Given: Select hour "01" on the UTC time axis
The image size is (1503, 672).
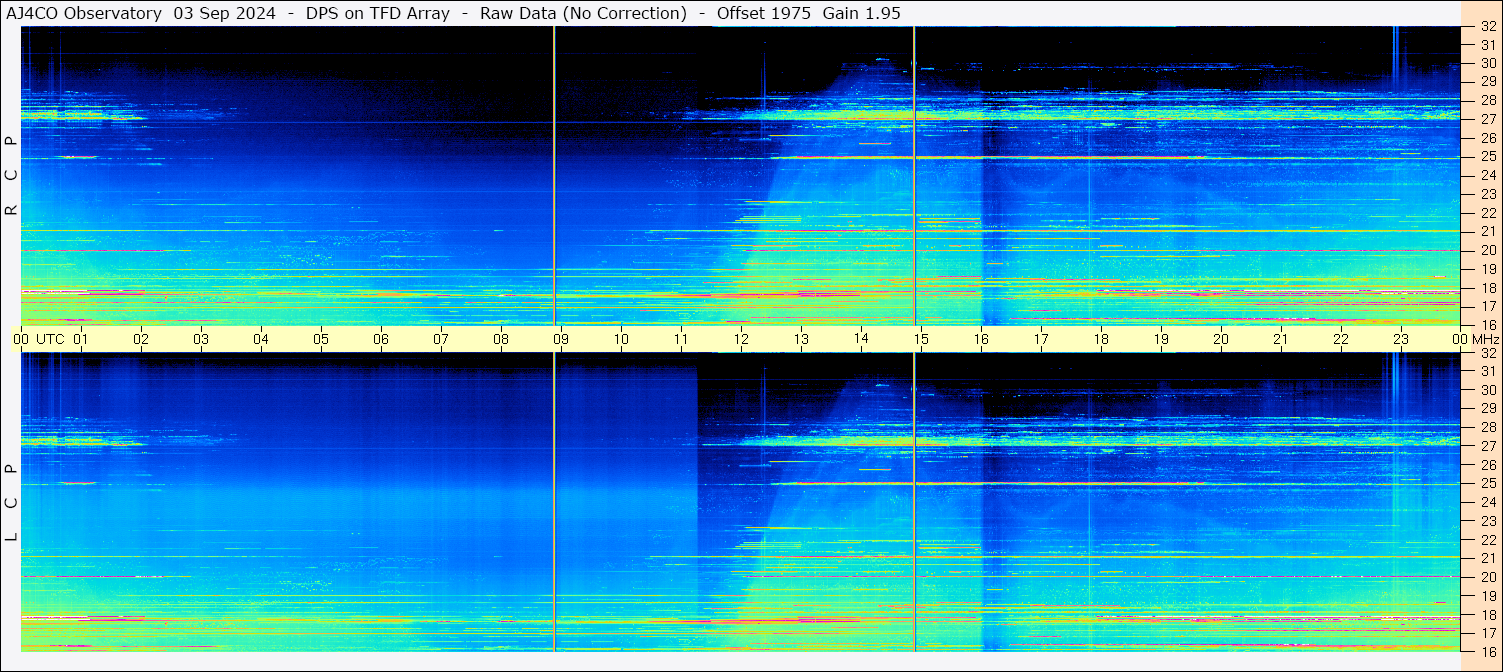Looking at the screenshot, I should (81, 339).
